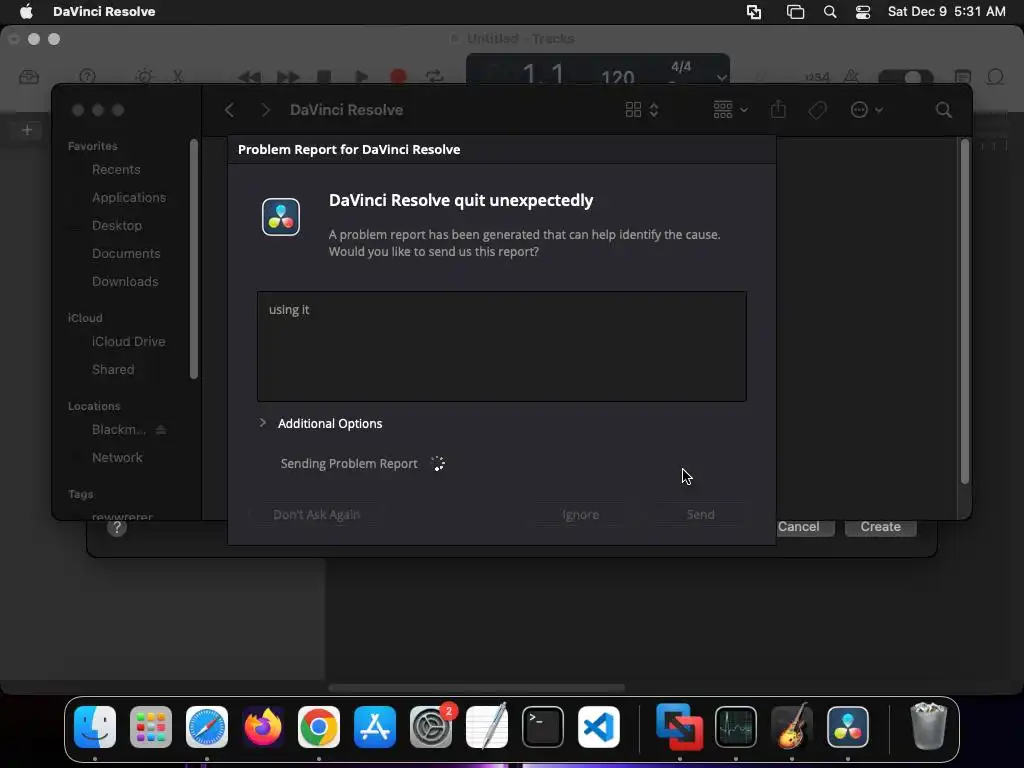Switch the Finder view mode selector
The image size is (1024, 768).
coord(641,110)
